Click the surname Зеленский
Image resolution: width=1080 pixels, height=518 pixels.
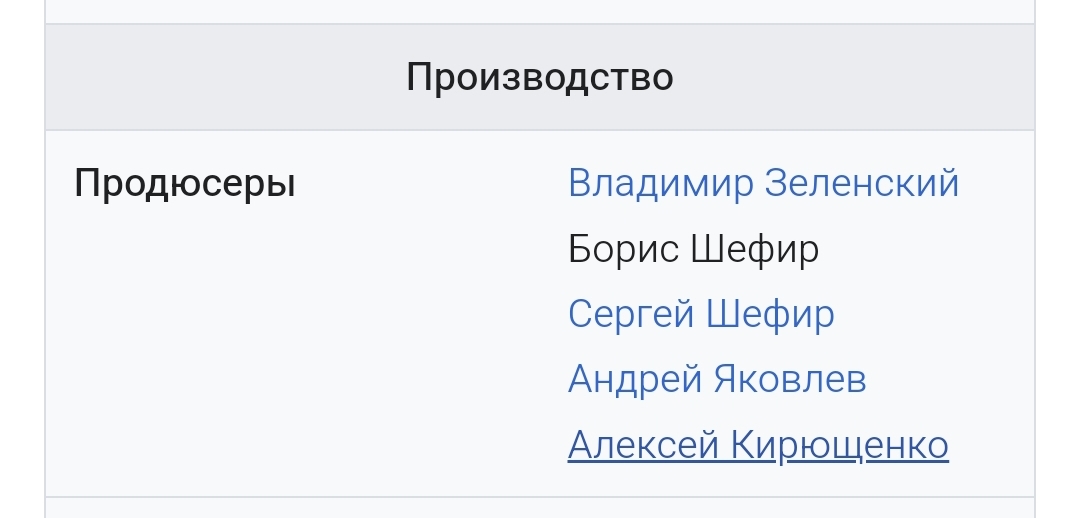(861, 184)
